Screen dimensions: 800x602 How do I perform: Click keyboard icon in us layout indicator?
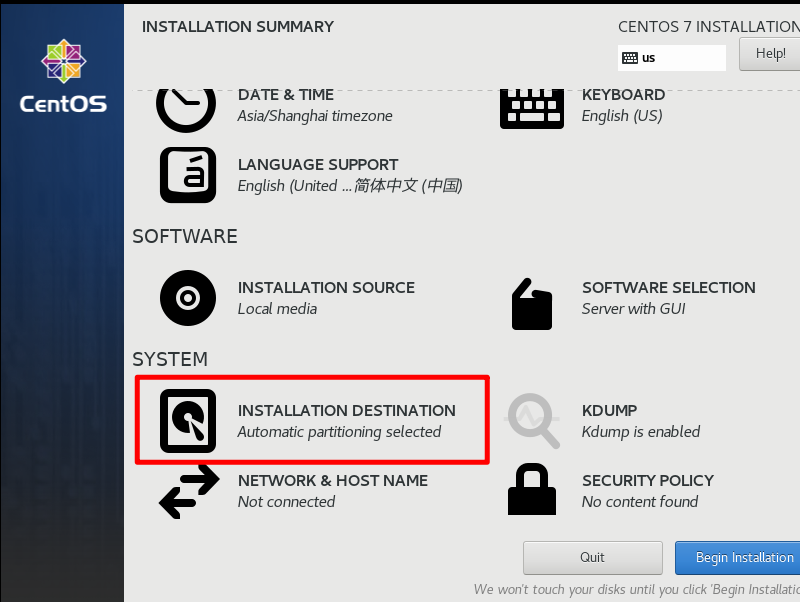[630, 58]
